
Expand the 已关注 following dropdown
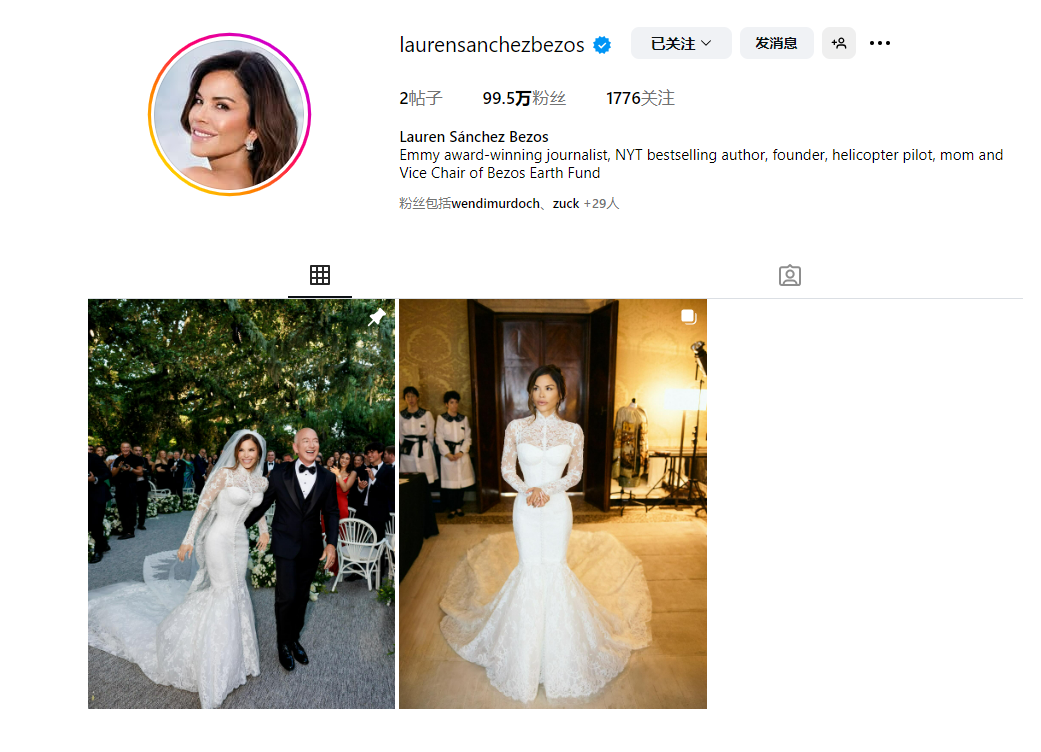click(x=681, y=43)
